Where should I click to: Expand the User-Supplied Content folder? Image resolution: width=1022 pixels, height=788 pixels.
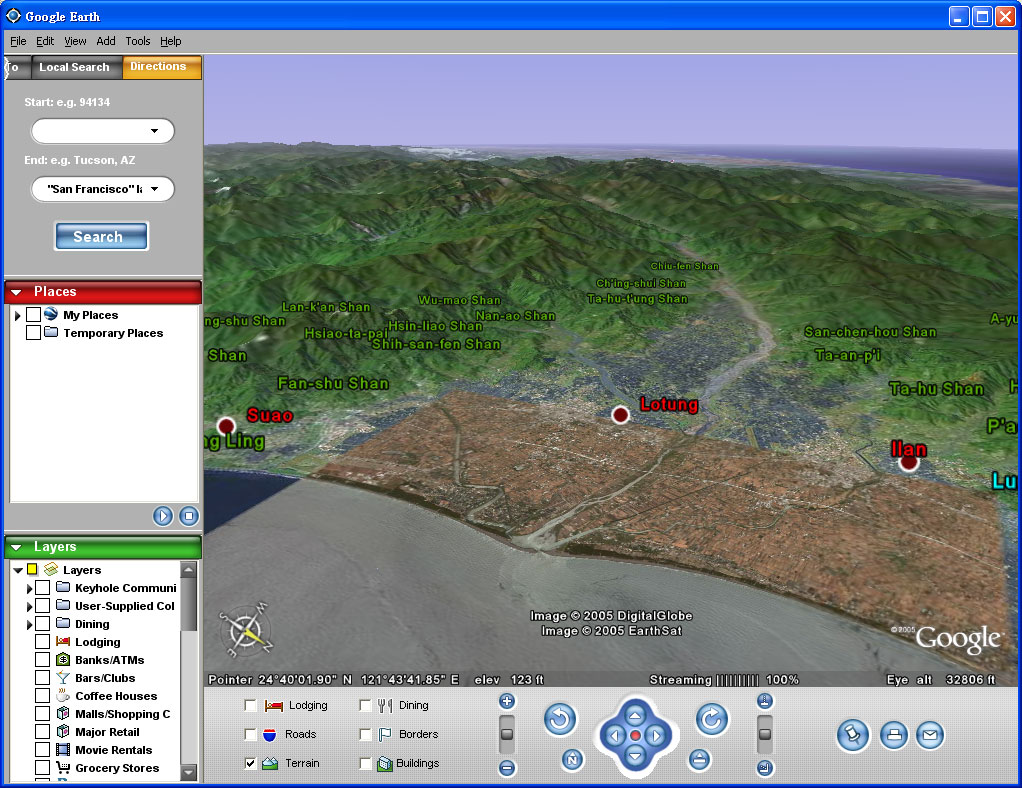[x=29, y=606]
